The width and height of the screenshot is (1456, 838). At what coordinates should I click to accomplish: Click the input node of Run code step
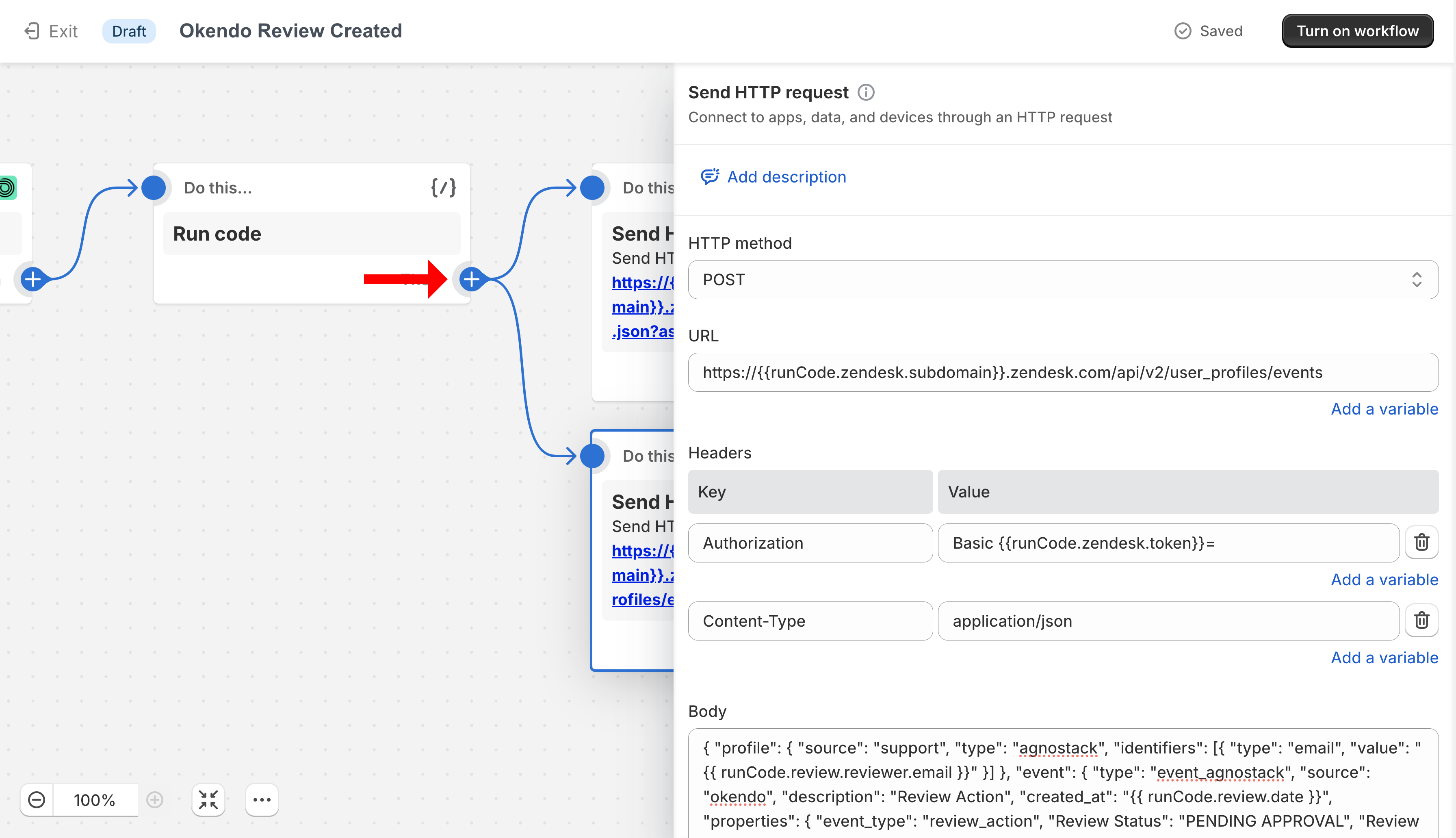(154, 188)
